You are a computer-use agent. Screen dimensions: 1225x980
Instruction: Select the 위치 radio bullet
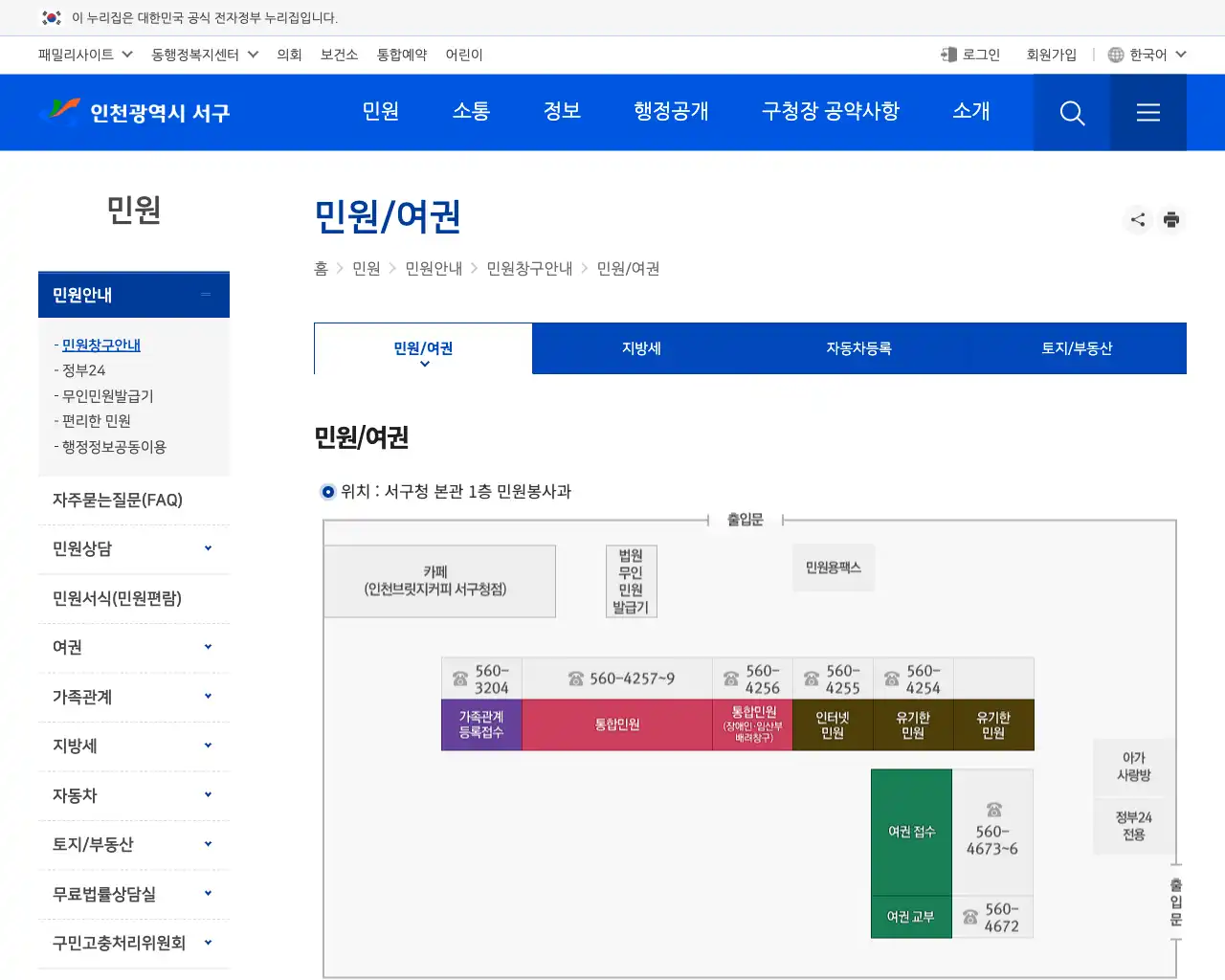[x=327, y=492]
